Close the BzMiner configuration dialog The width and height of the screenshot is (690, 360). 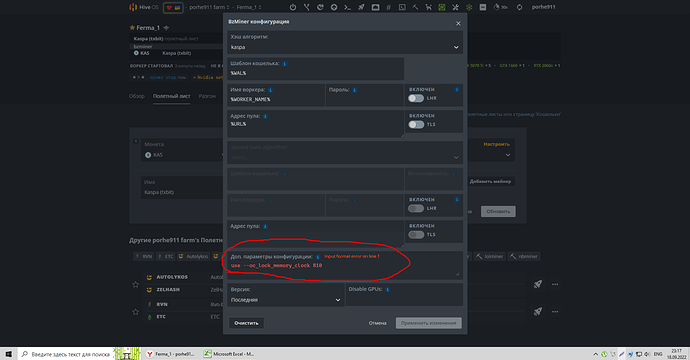[458, 23]
